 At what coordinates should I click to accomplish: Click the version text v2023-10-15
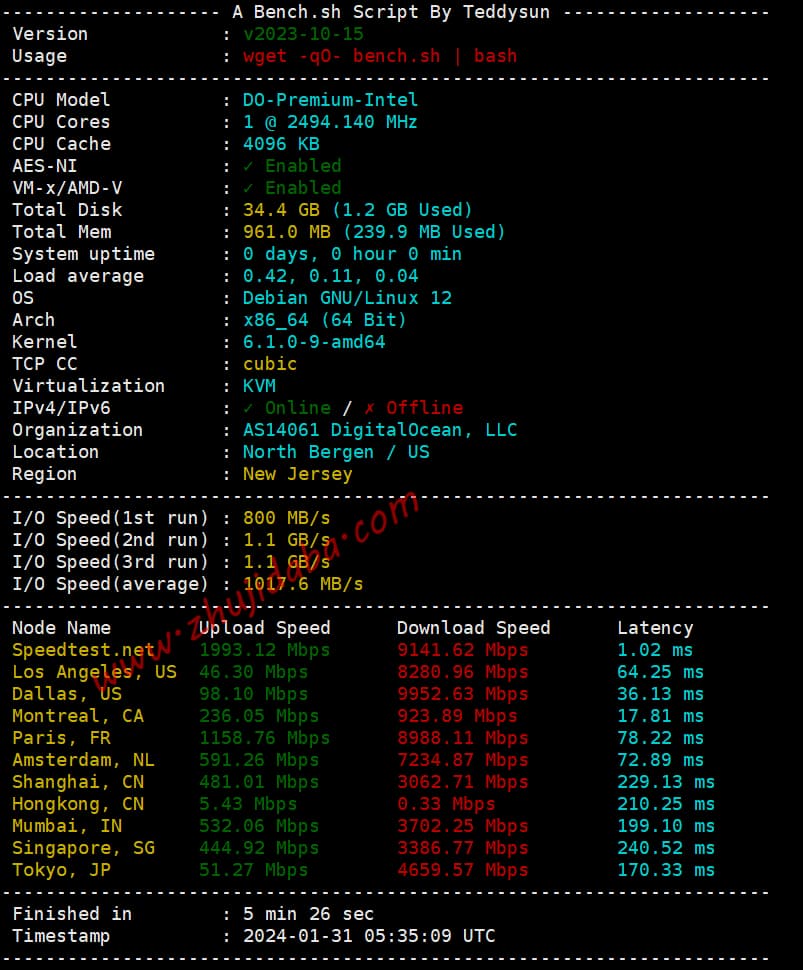(x=303, y=34)
